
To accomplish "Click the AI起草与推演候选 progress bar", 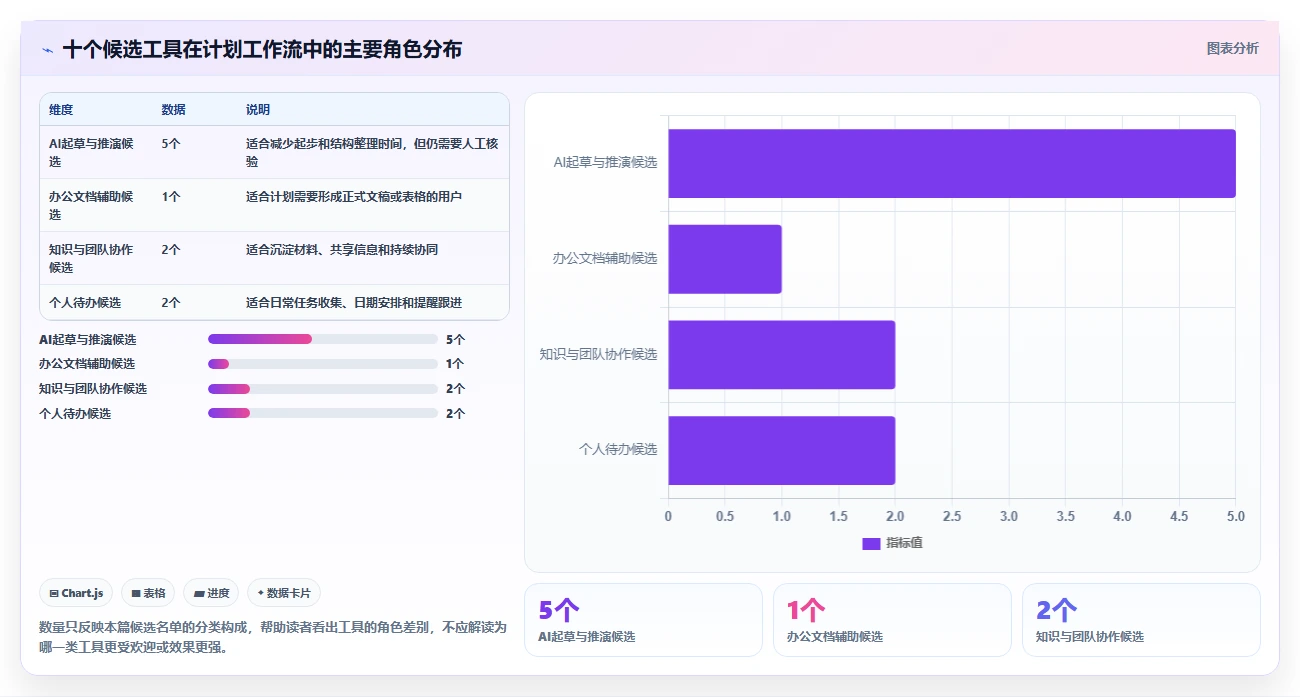I will (x=323, y=339).
